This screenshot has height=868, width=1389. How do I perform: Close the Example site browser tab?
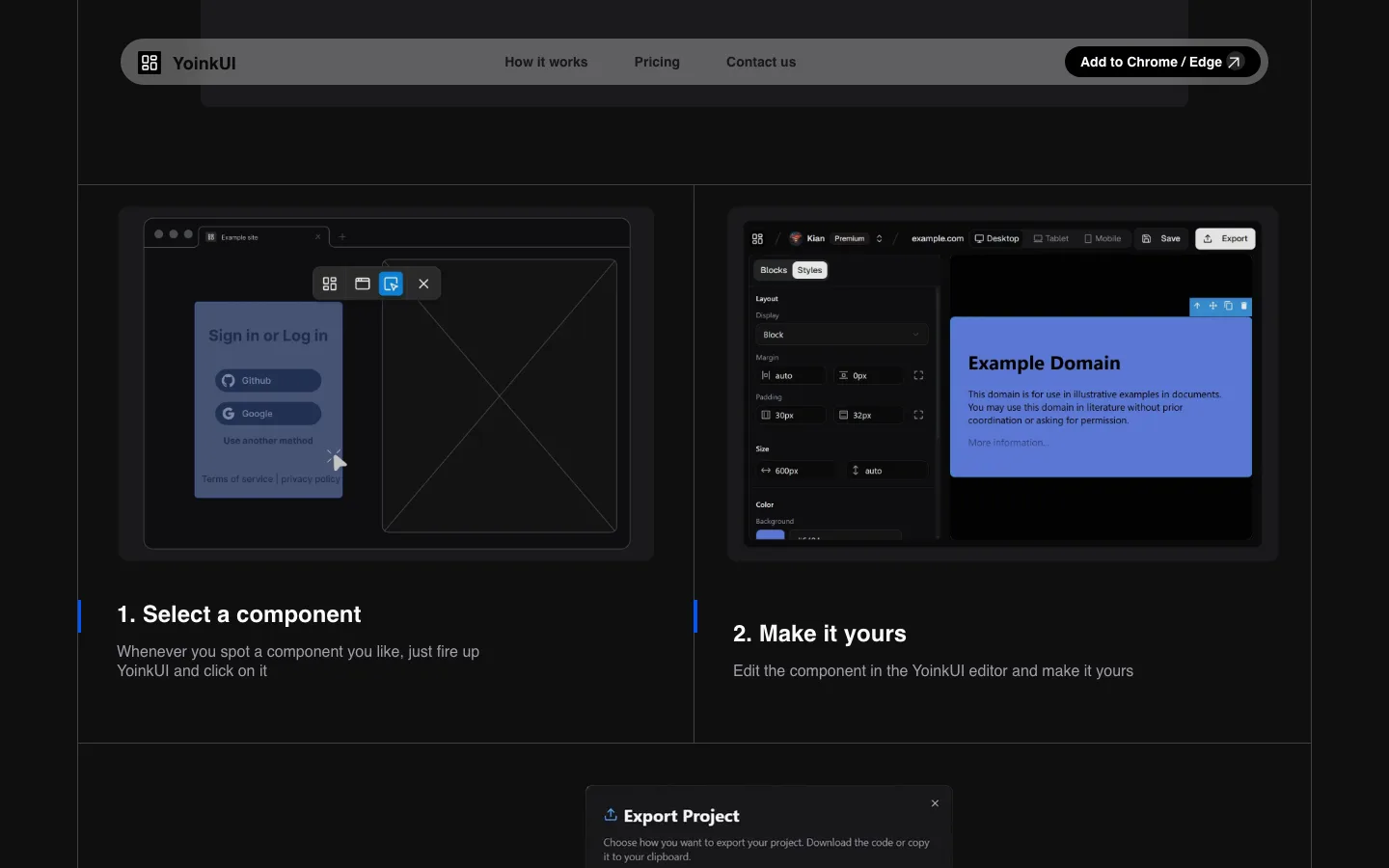317,237
